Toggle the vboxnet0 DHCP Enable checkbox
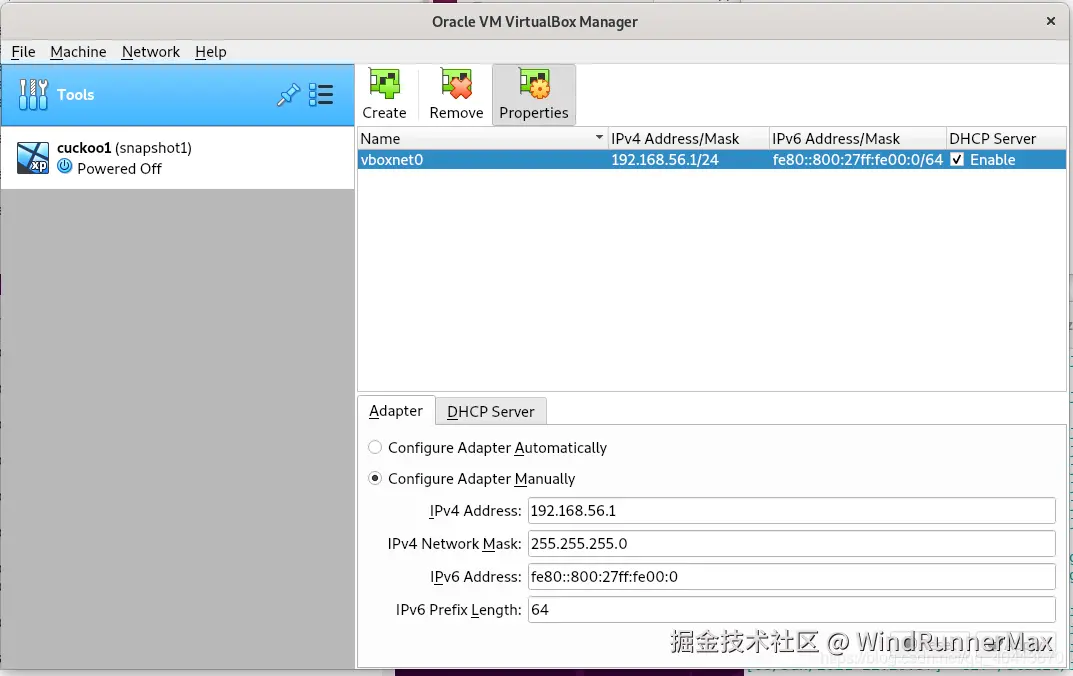This screenshot has height=676, width=1073. pyautogui.click(x=957, y=159)
